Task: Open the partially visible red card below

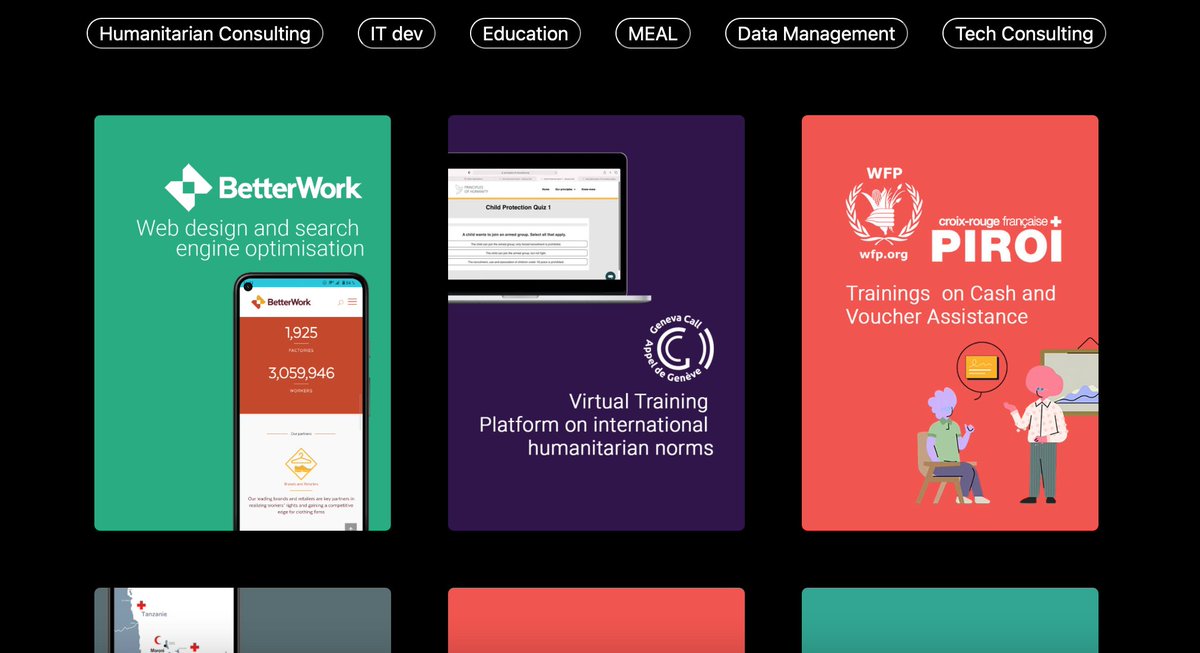Action: pyautogui.click(x=596, y=620)
